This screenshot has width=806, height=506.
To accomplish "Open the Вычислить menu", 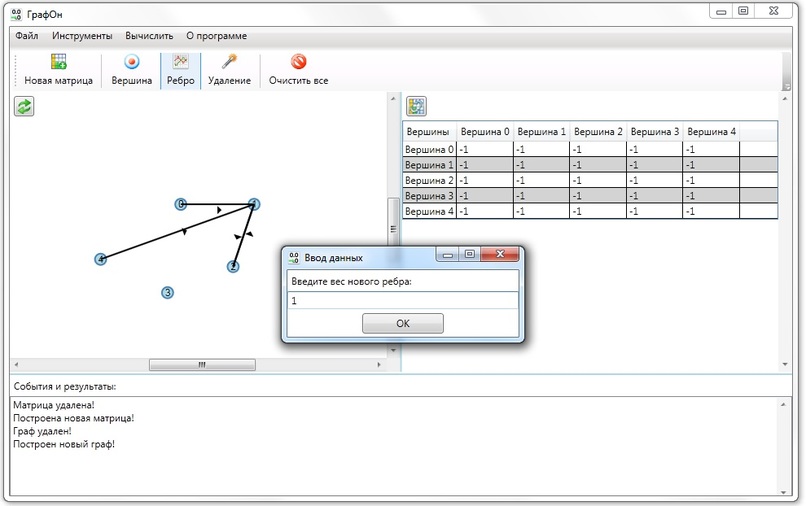I will point(149,36).
